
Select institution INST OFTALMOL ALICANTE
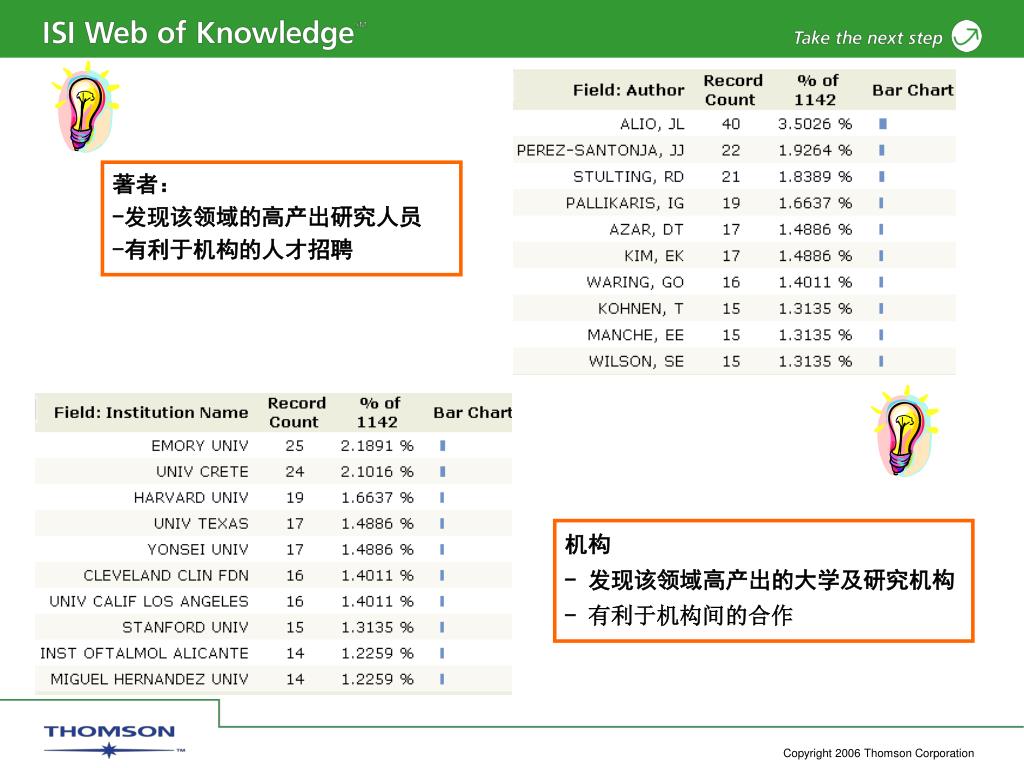144,654
